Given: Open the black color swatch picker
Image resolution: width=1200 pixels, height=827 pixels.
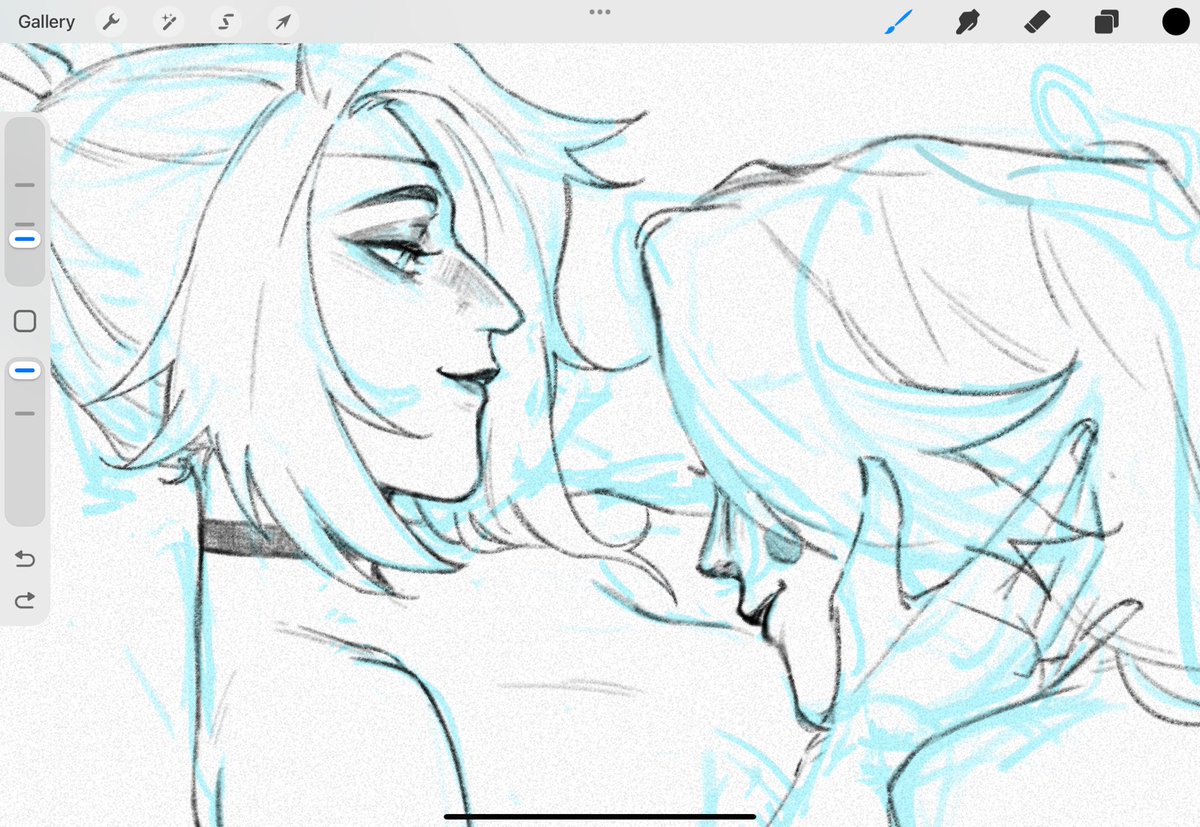Looking at the screenshot, I should coord(1175,21).
